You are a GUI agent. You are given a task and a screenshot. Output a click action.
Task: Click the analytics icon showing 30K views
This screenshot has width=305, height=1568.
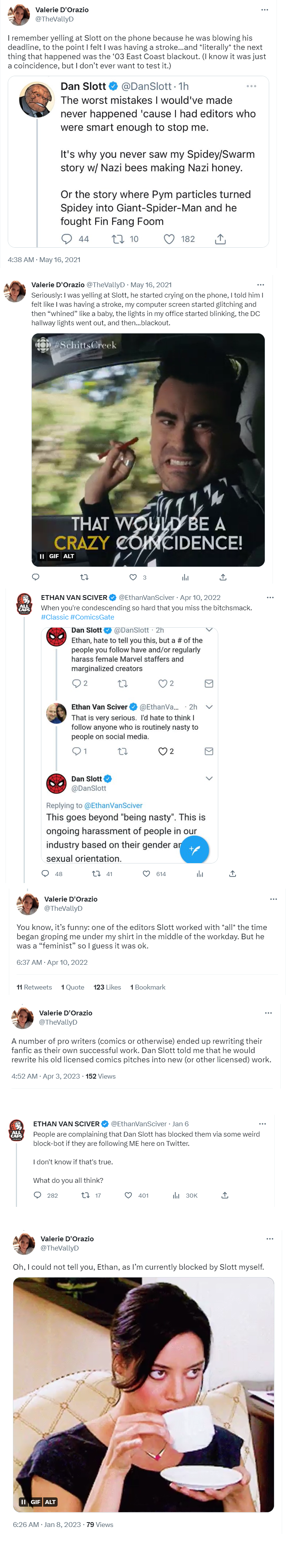[x=176, y=1195]
